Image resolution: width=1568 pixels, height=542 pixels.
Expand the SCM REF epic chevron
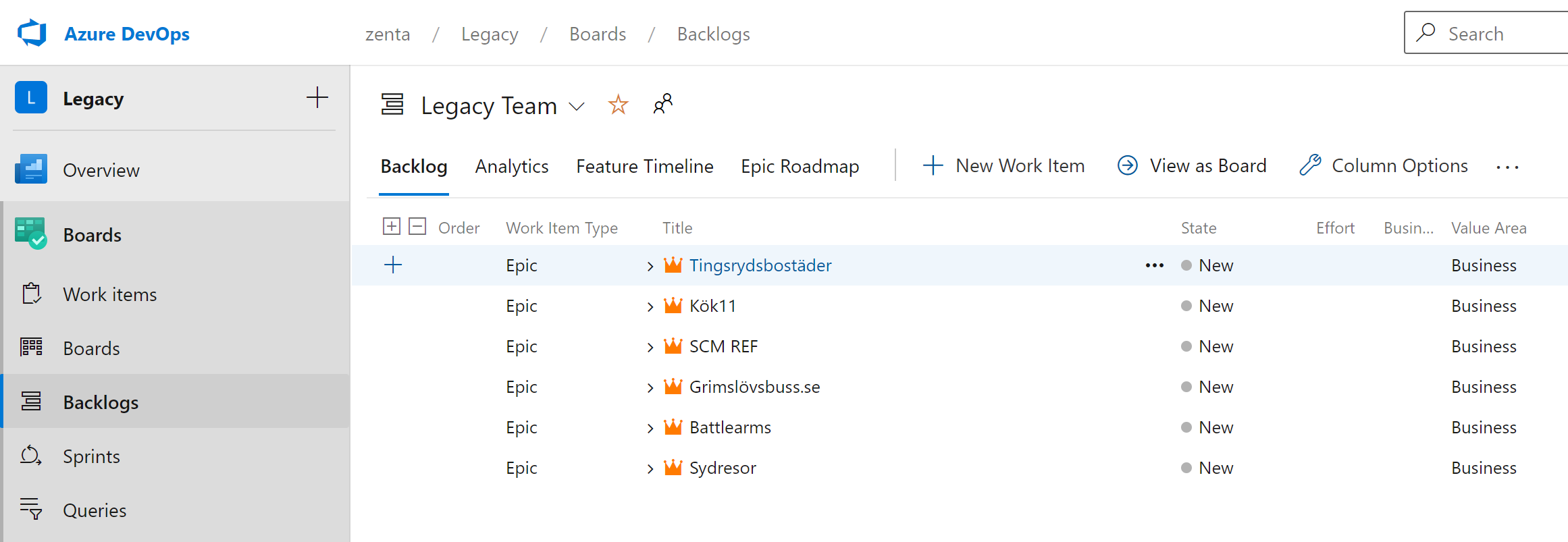pos(650,347)
